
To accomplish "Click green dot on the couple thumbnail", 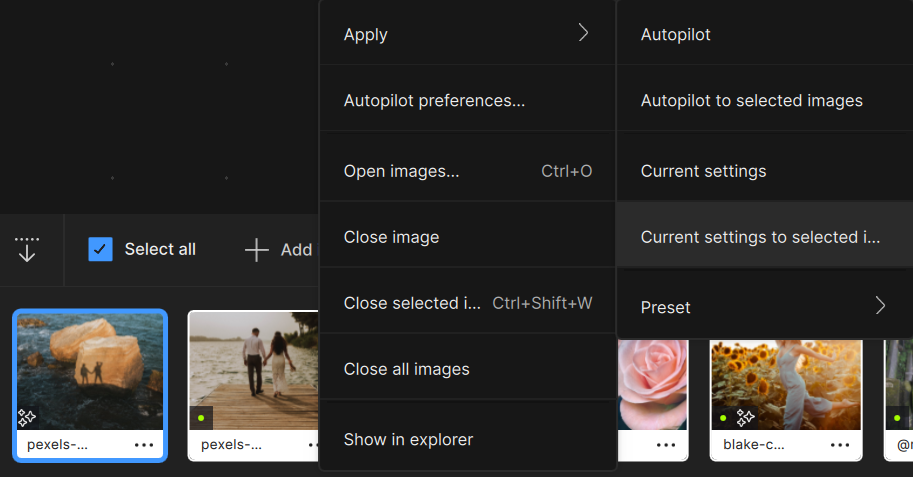I will click(201, 418).
